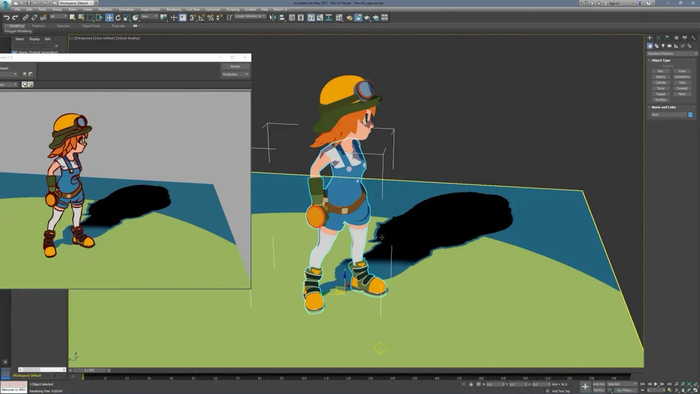Click the Bind to Space Warp icon
Screen dimensions: 700x394
click(43, 17)
